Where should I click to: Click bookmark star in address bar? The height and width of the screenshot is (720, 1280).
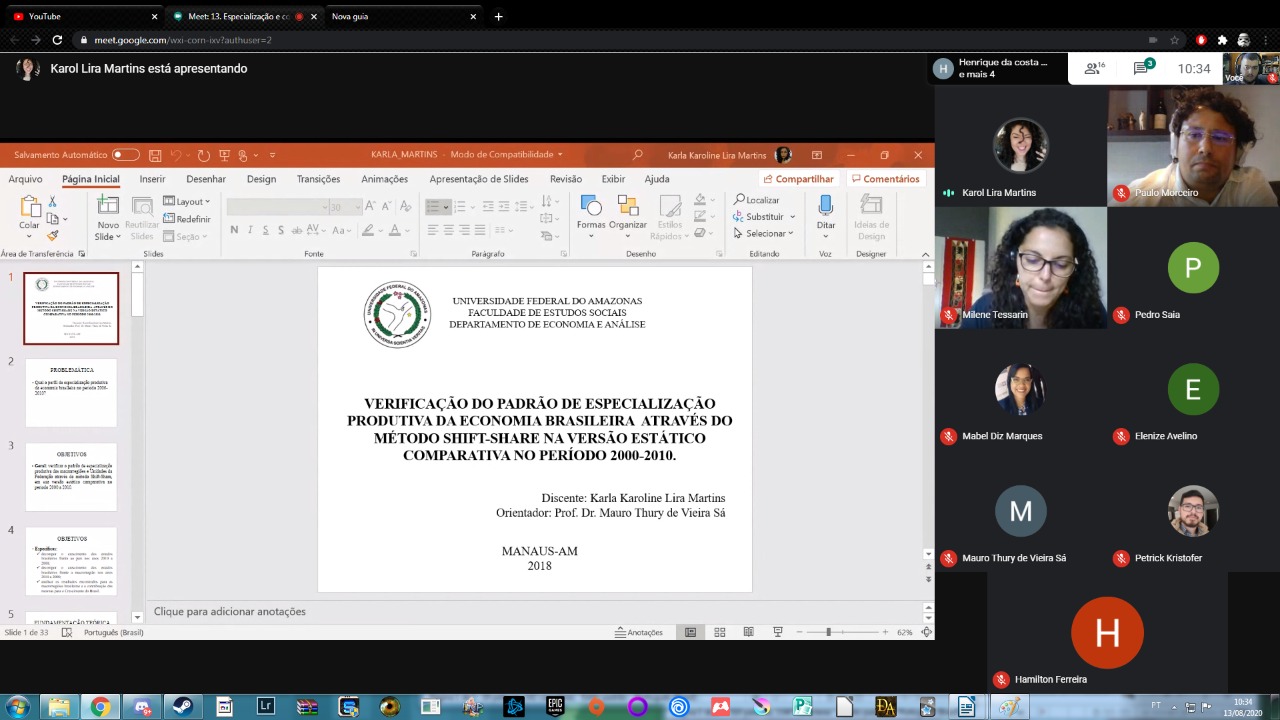click(1174, 40)
